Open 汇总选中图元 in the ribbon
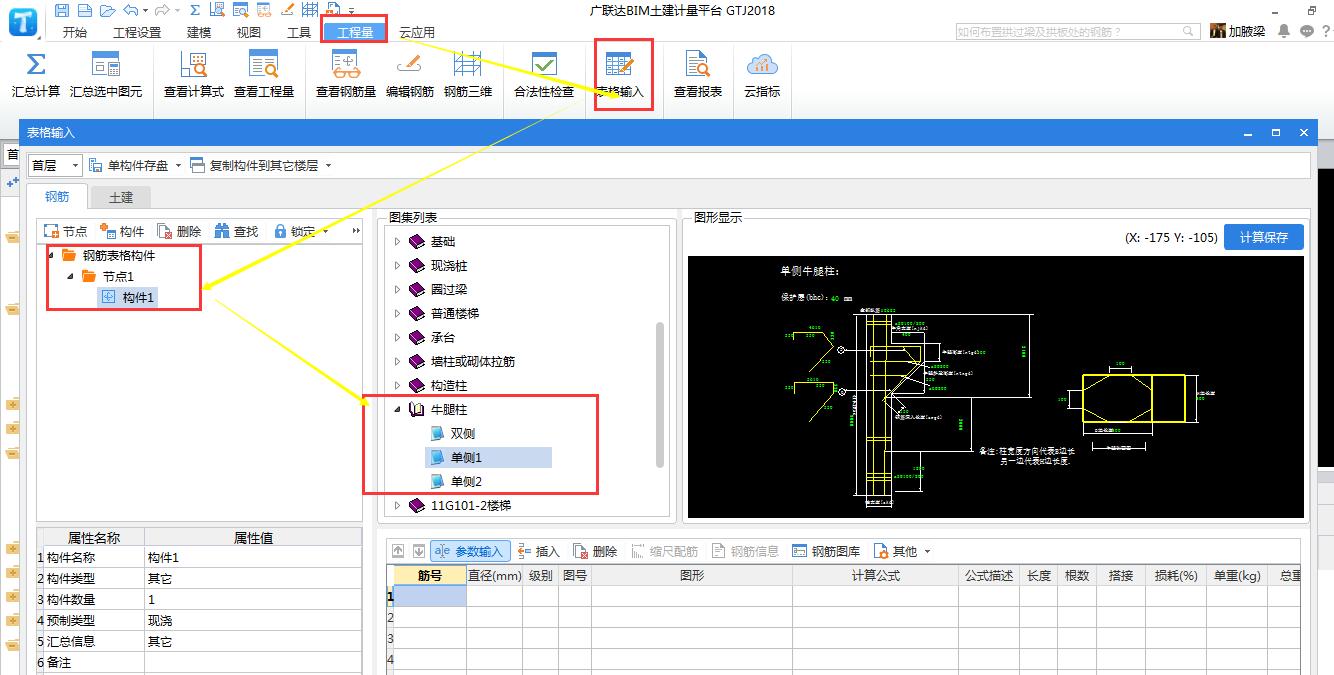This screenshot has height=675, width=1334. point(106,75)
